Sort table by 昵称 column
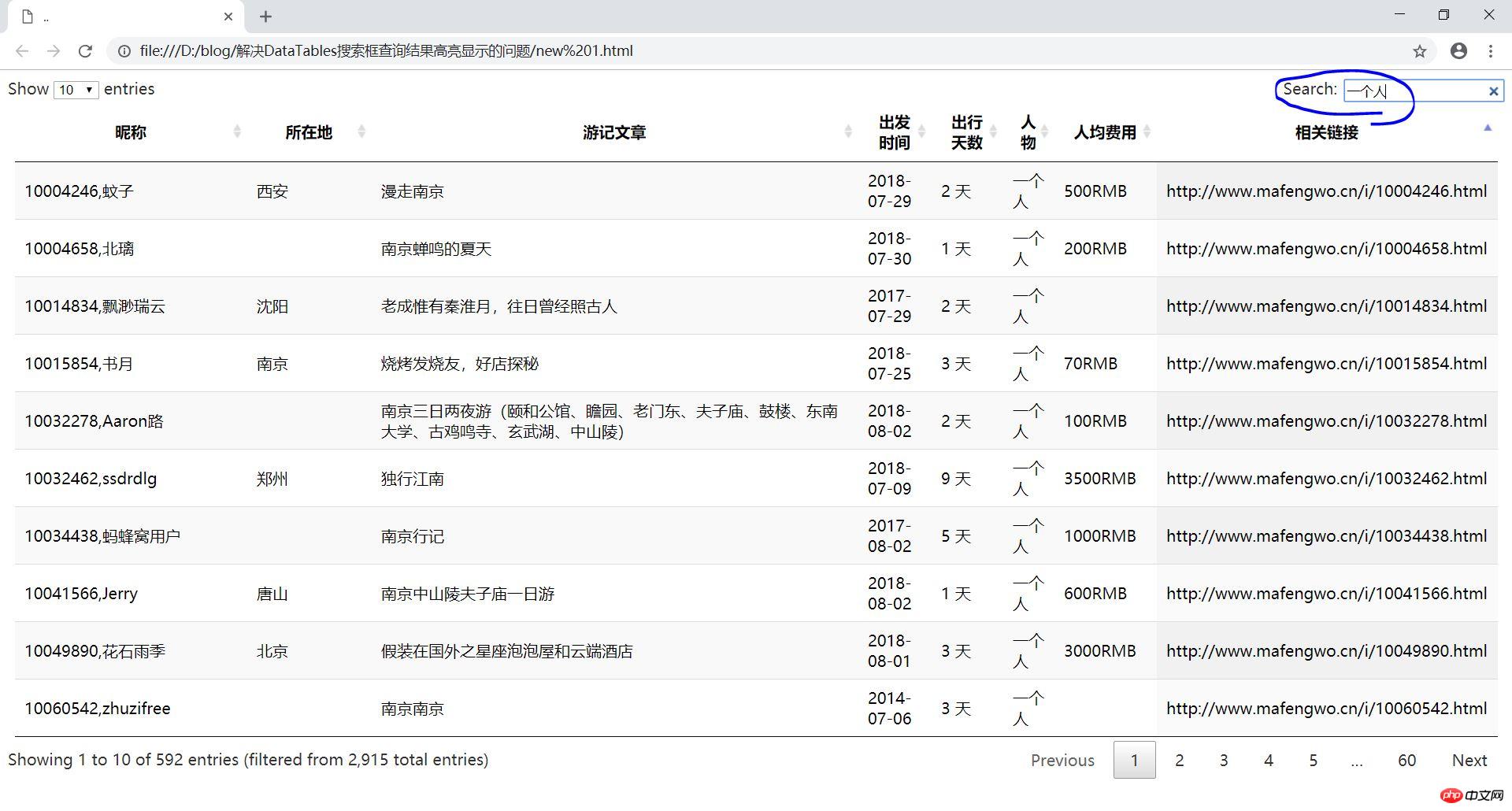The image size is (1512, 811). (131, 132)
